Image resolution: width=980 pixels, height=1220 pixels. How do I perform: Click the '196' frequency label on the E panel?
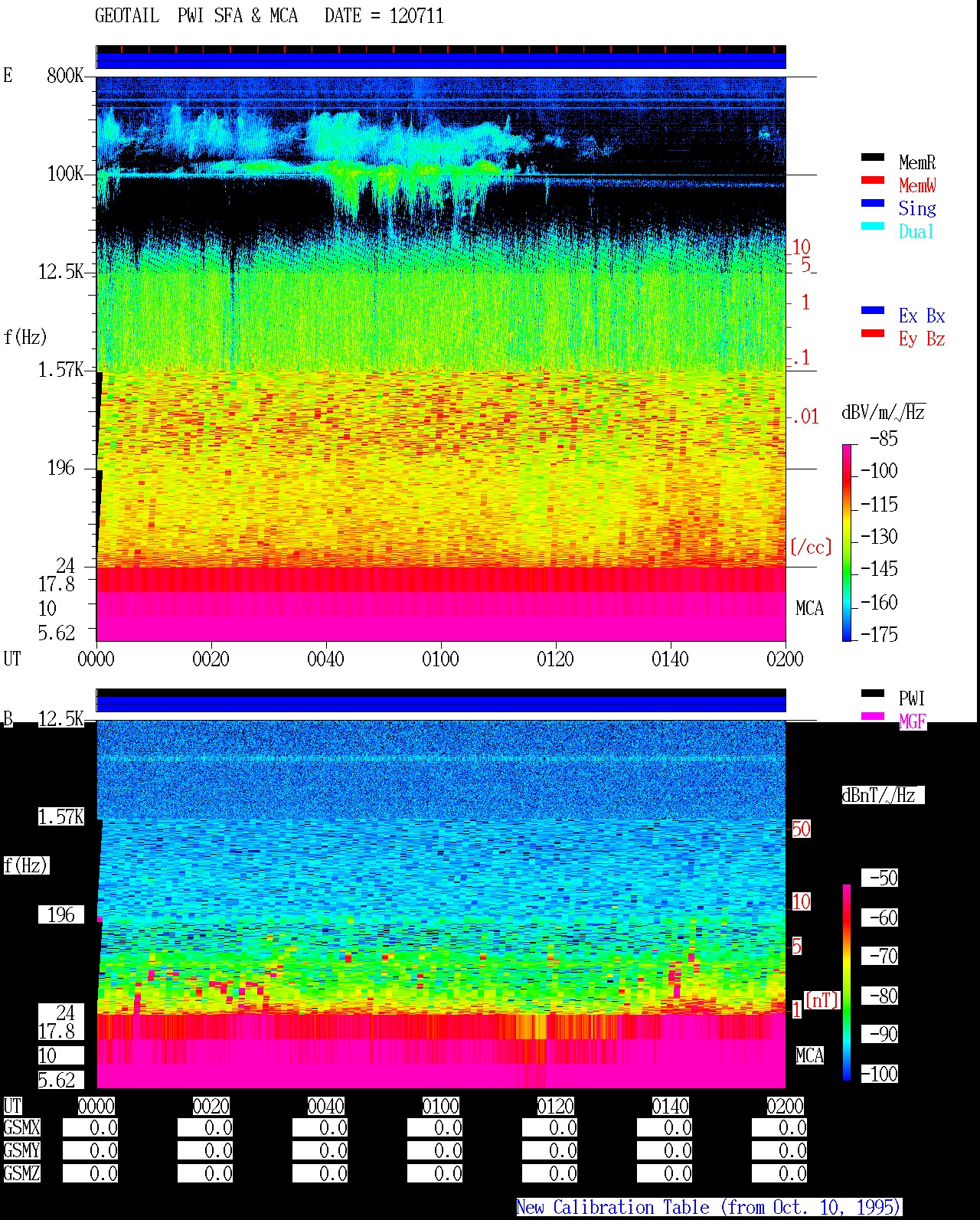pos(61,468)
